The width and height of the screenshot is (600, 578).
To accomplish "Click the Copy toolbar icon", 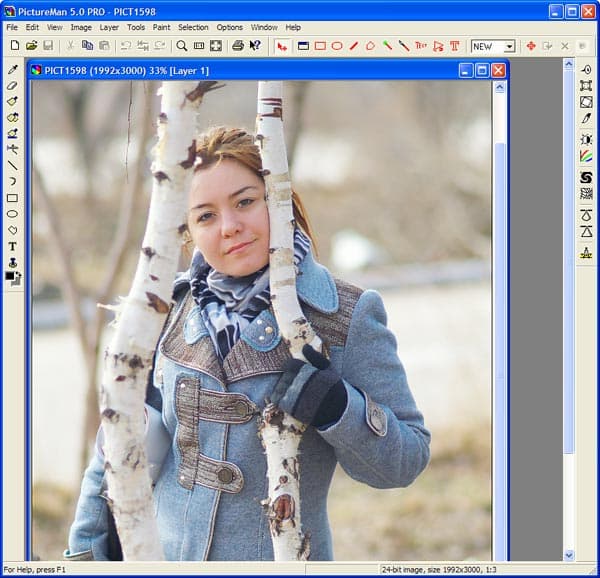I will pos(87,46).
